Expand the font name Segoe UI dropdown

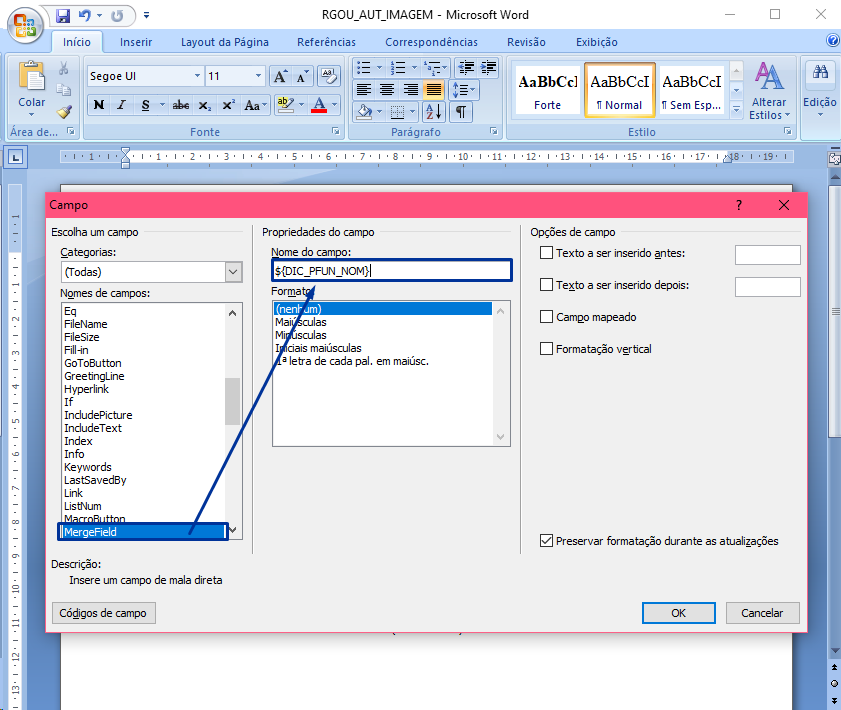[x=194, y=76]
